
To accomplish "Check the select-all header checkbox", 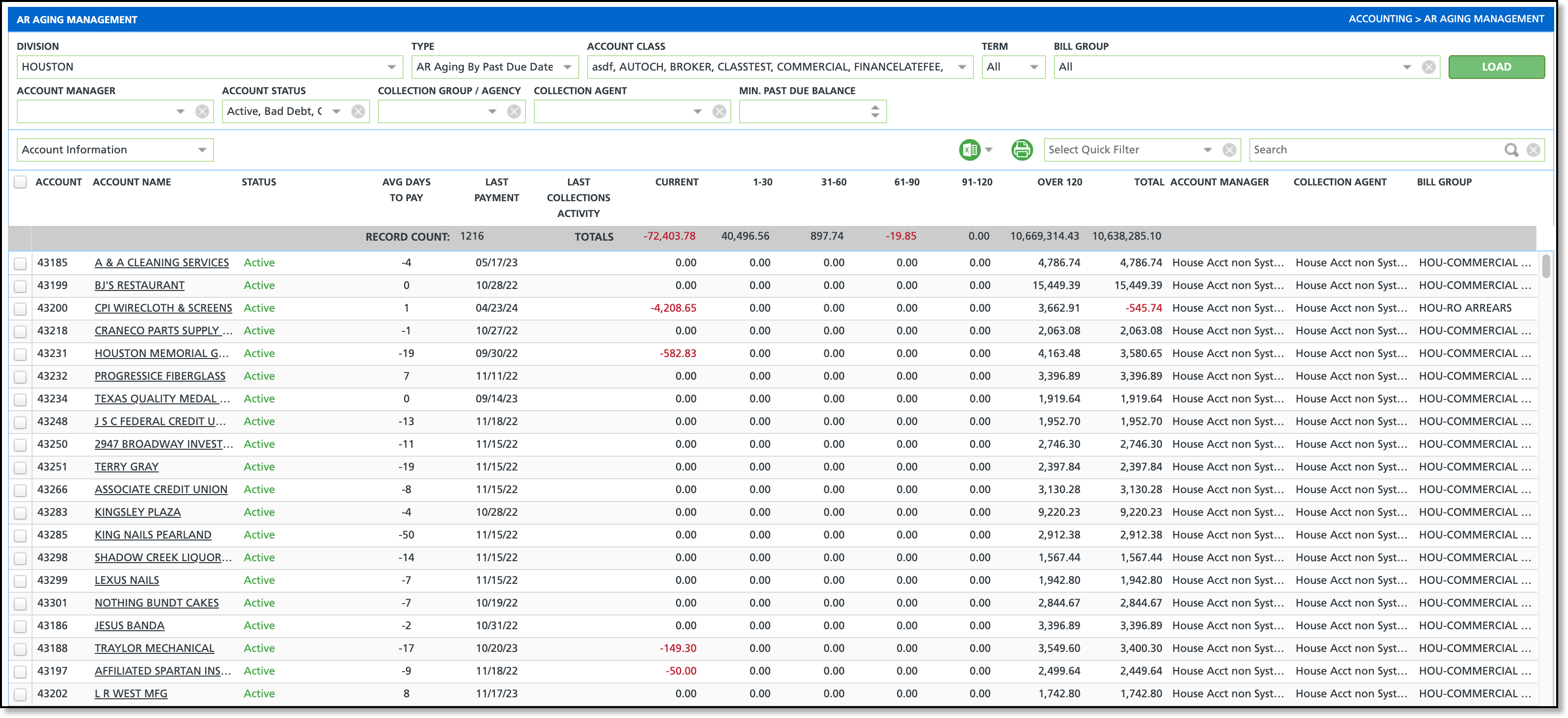I will coord(21,182).
